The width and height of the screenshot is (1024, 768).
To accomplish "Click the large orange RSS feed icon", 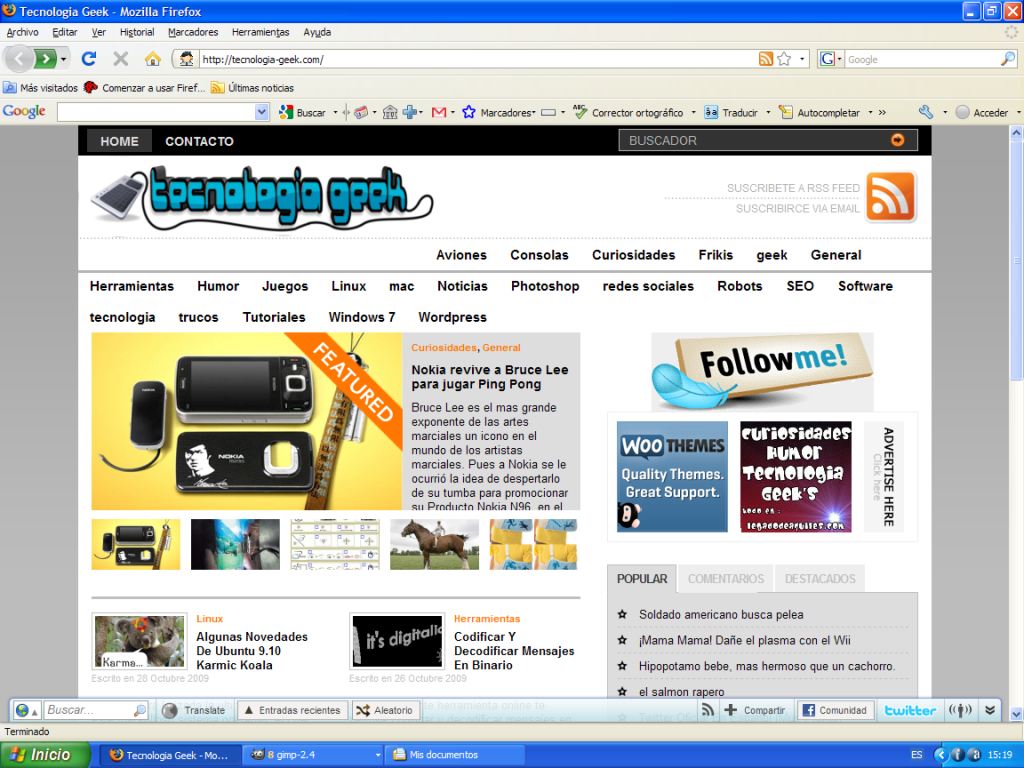I will click(891, 197).
